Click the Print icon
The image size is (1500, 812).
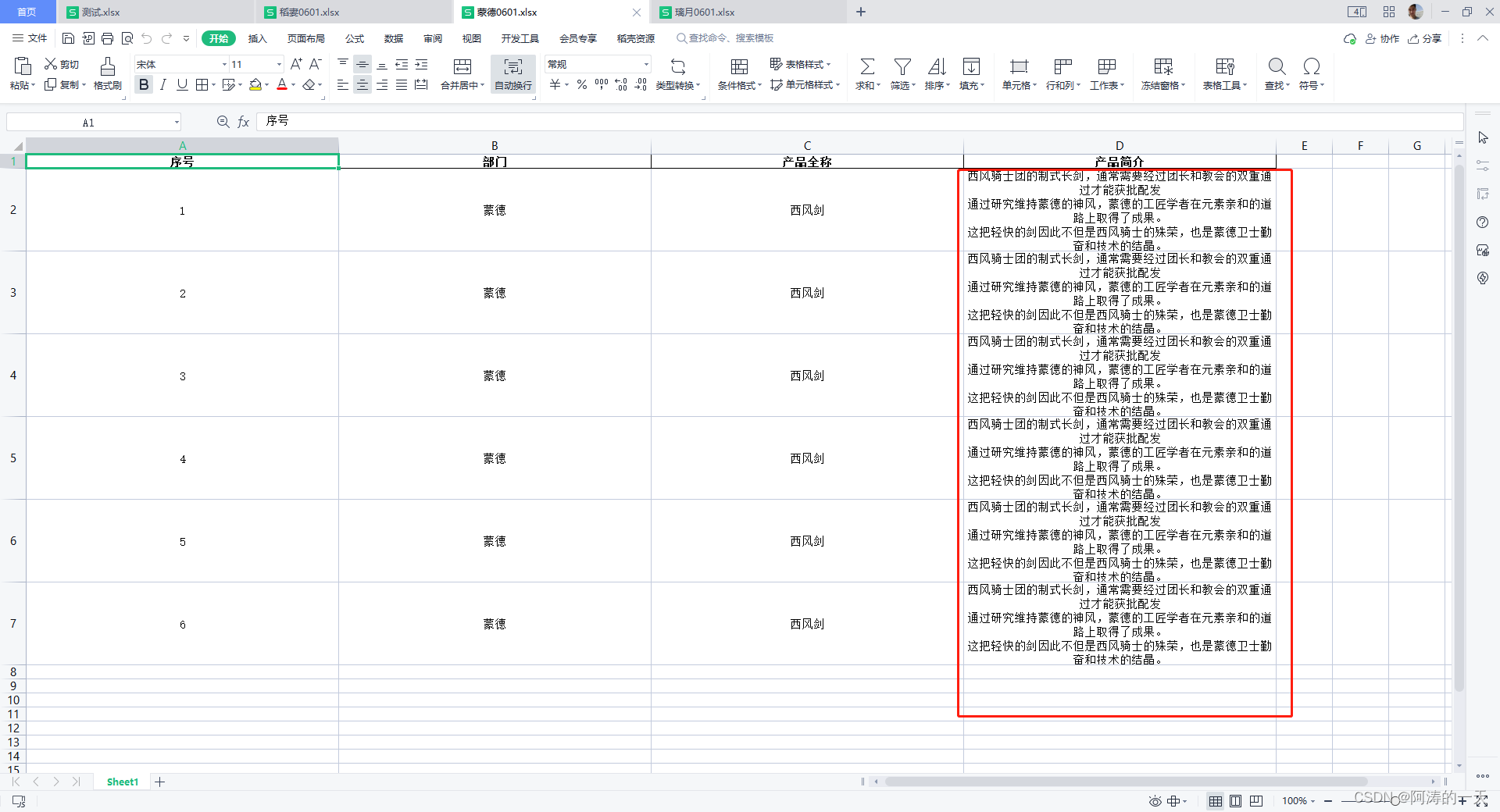(x=107, y=38)
